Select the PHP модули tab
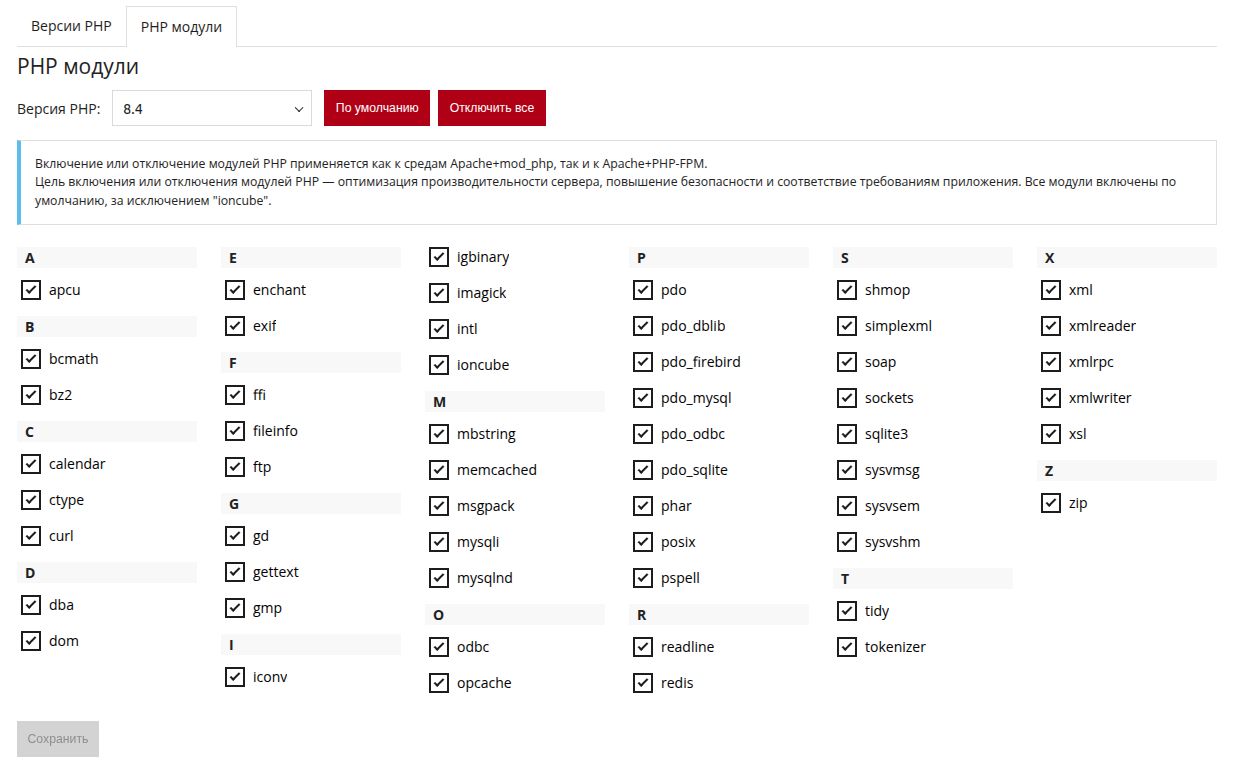This screenshot has height=780, width=1234. (181, 27)
